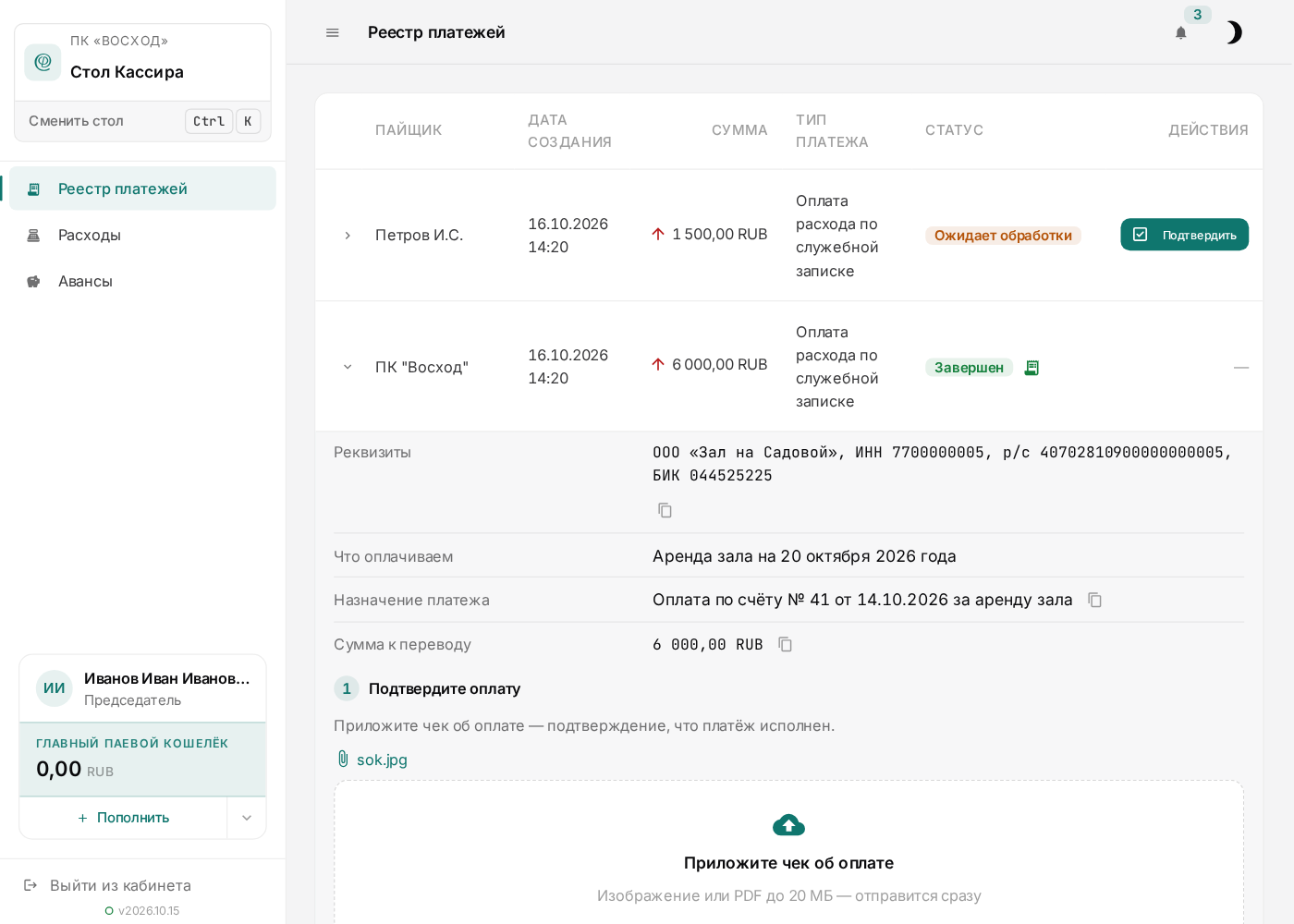
Task: Click the Завершен status badge
Action: coord(969,368)
